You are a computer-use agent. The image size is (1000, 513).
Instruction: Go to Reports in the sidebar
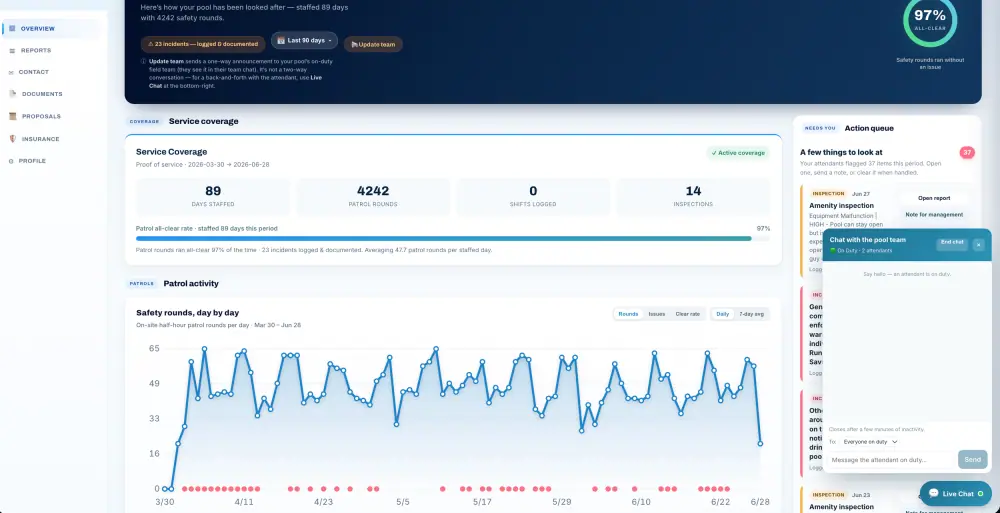click(x=36, y=50)
